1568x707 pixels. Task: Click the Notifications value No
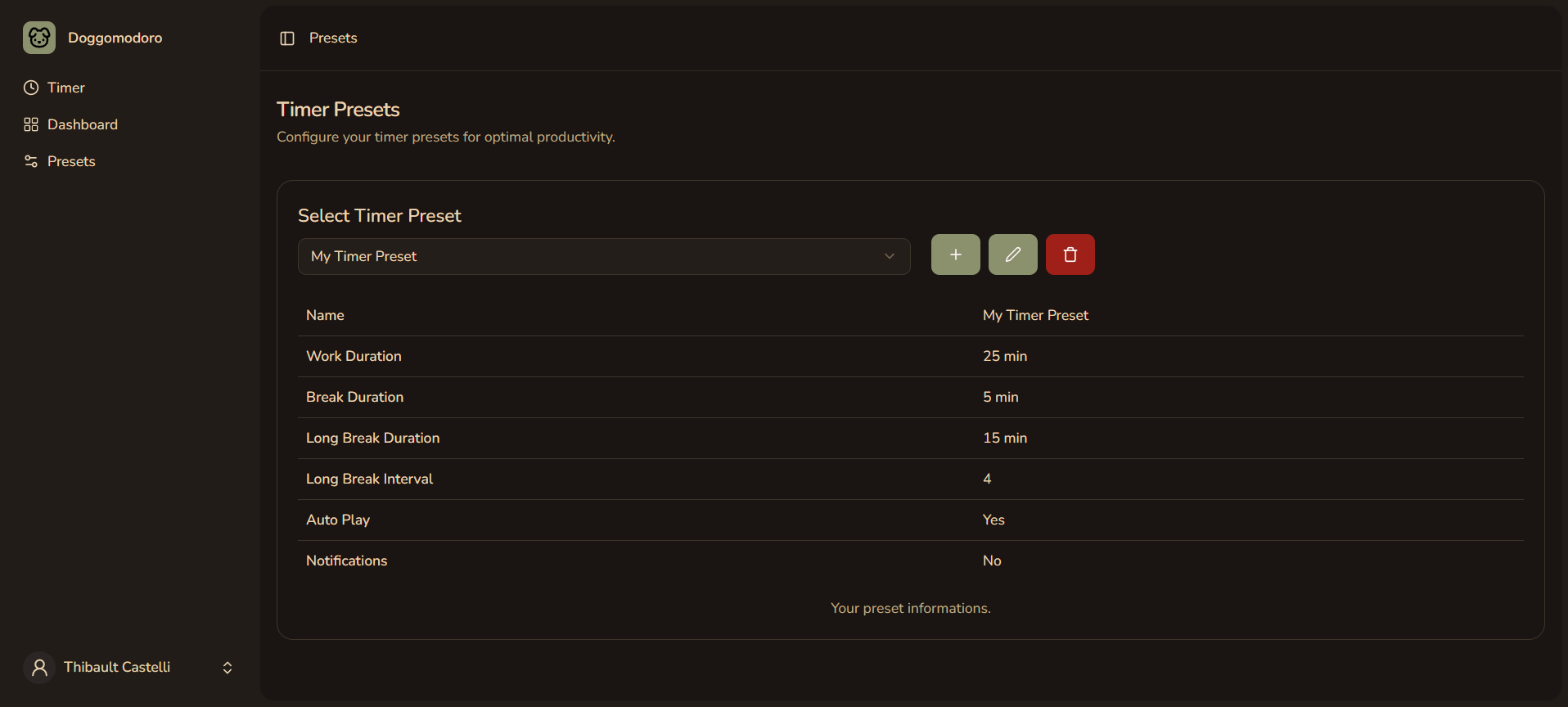pyautogui.click(x=992, y=561)
